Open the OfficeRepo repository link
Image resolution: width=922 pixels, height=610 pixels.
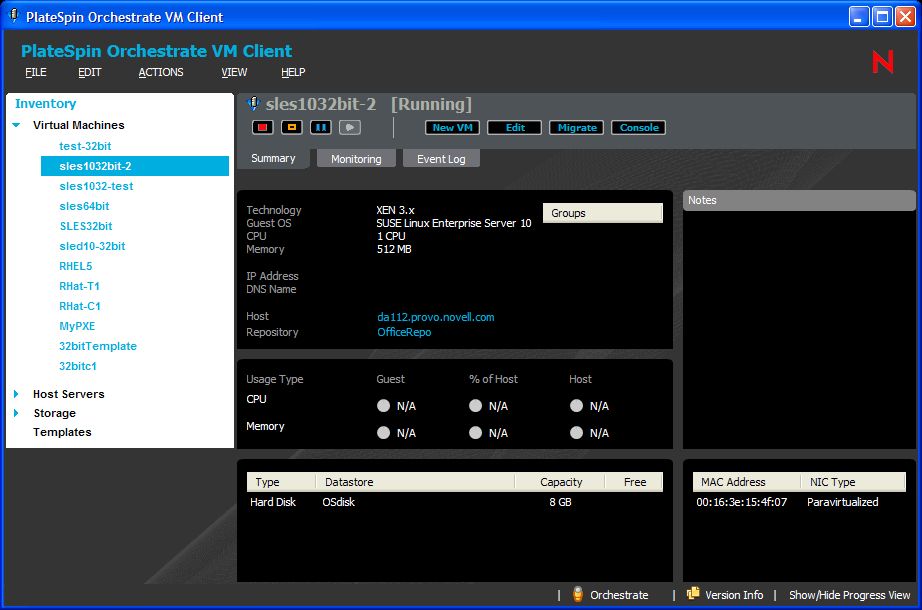tap(404, 332)
